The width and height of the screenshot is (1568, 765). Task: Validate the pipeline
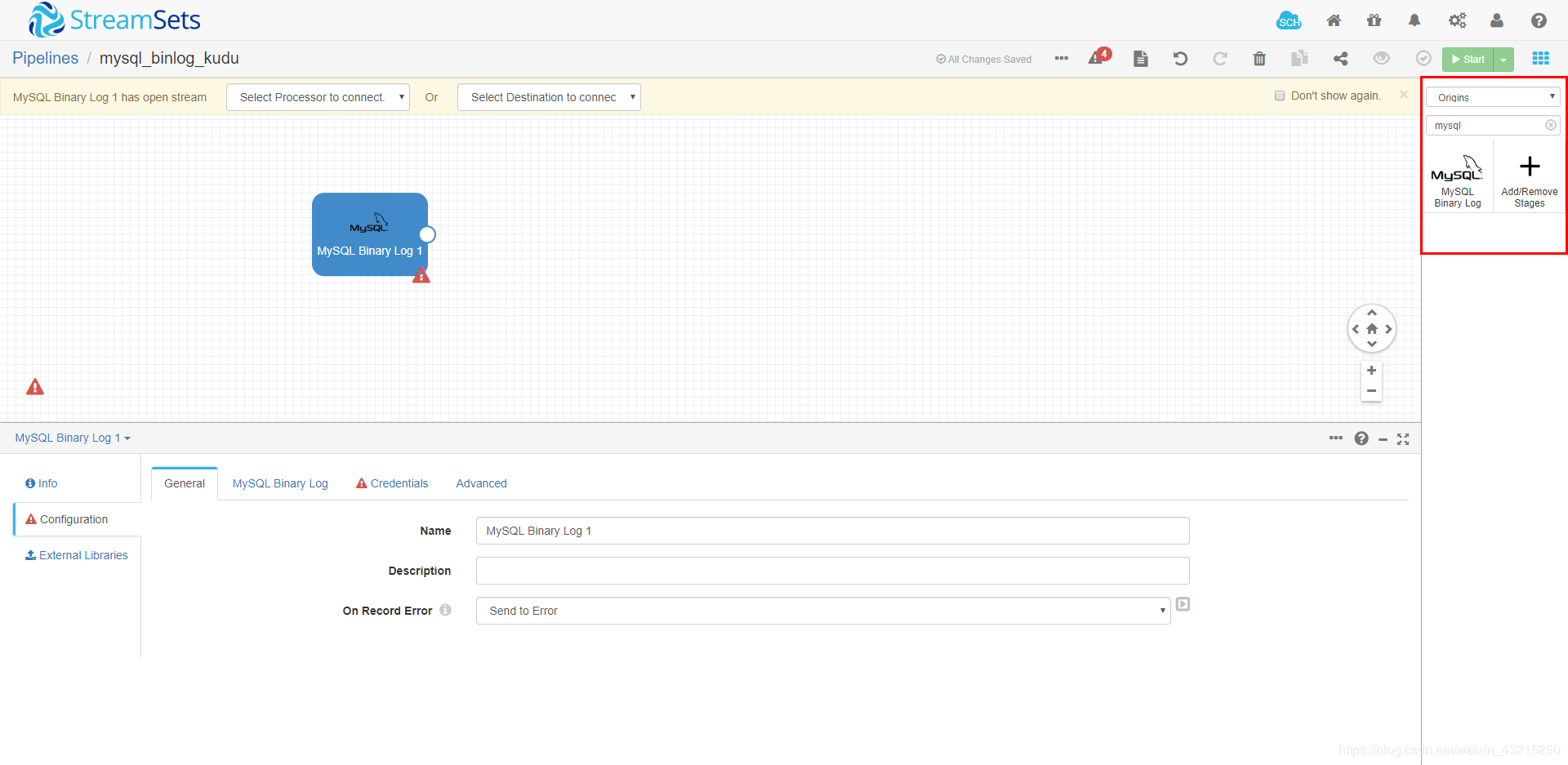point(1423,58)
